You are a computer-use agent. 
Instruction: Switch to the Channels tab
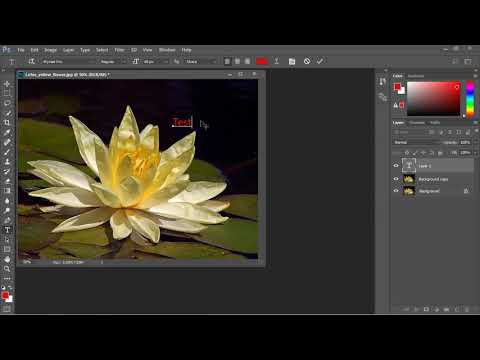pyautogui.click(x=417, y=123)
